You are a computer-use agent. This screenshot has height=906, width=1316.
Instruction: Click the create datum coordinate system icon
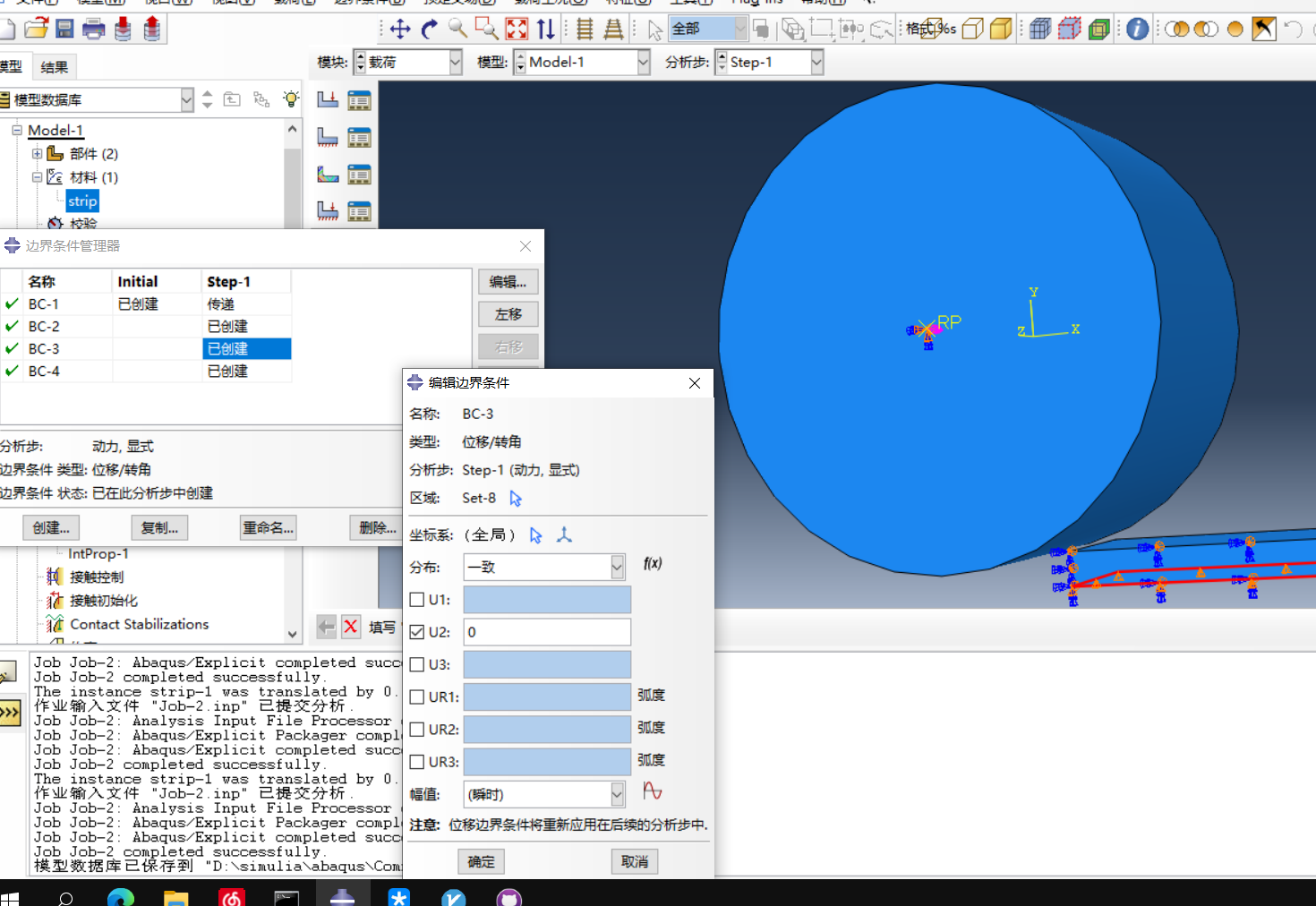coord(564,535)
